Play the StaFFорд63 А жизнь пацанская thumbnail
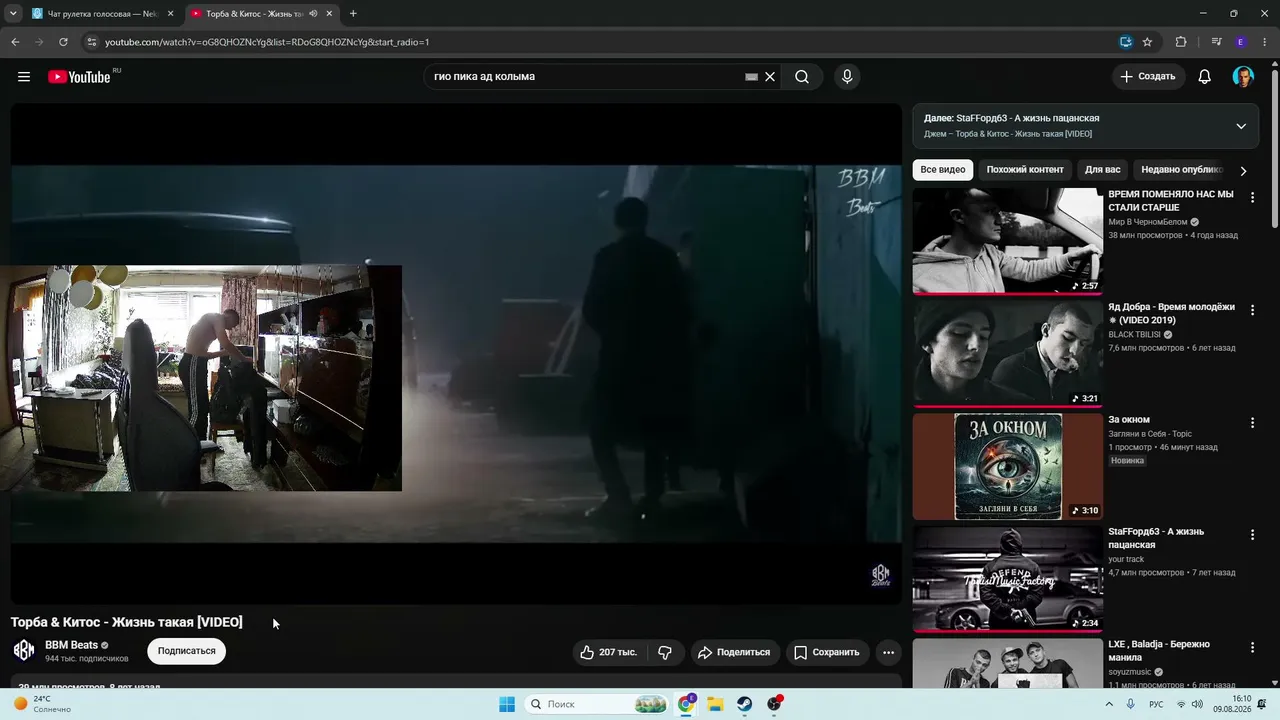The width and height of the screenshot is (1280, 720). [x=1008, y=578]
